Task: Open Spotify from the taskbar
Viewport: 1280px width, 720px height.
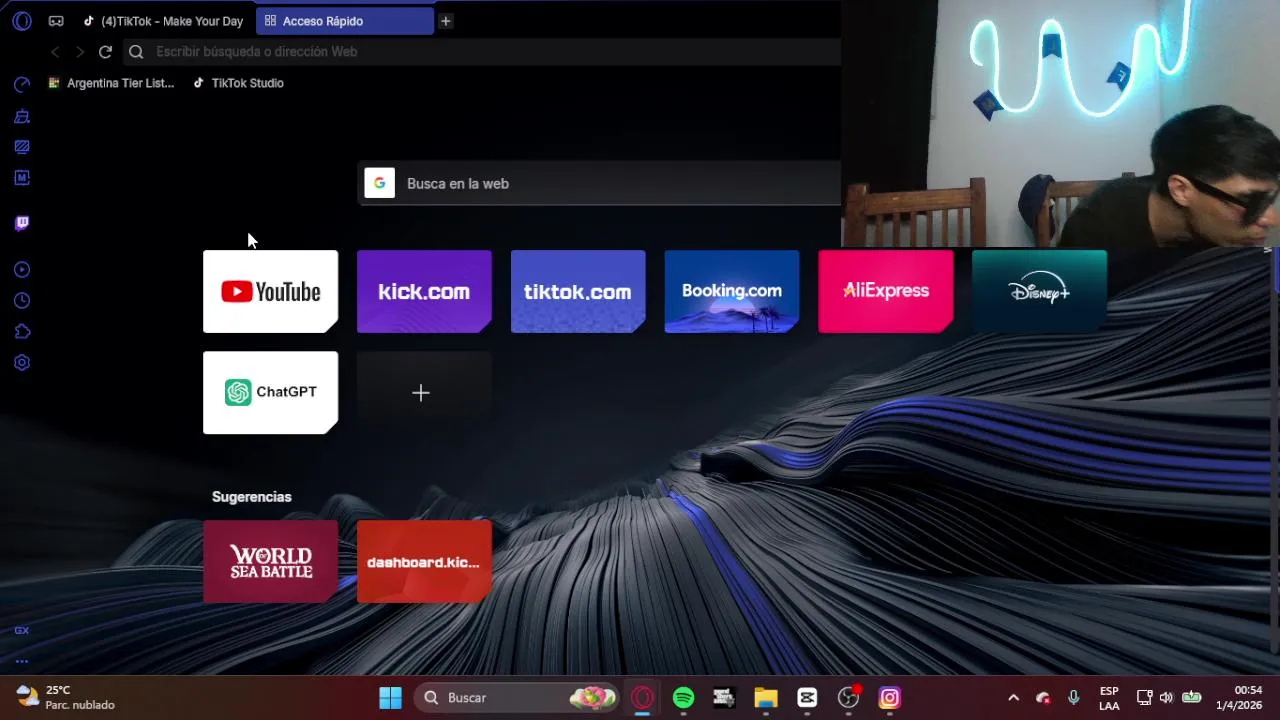Action: 684,698
